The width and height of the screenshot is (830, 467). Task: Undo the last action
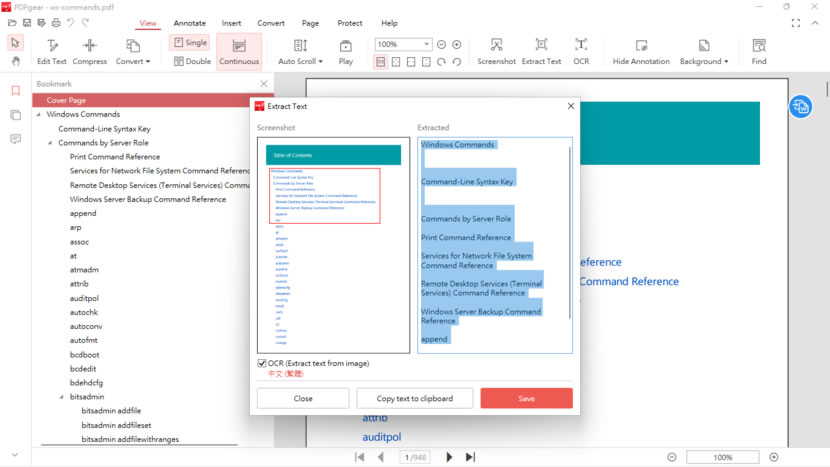(x=70, y=23)
